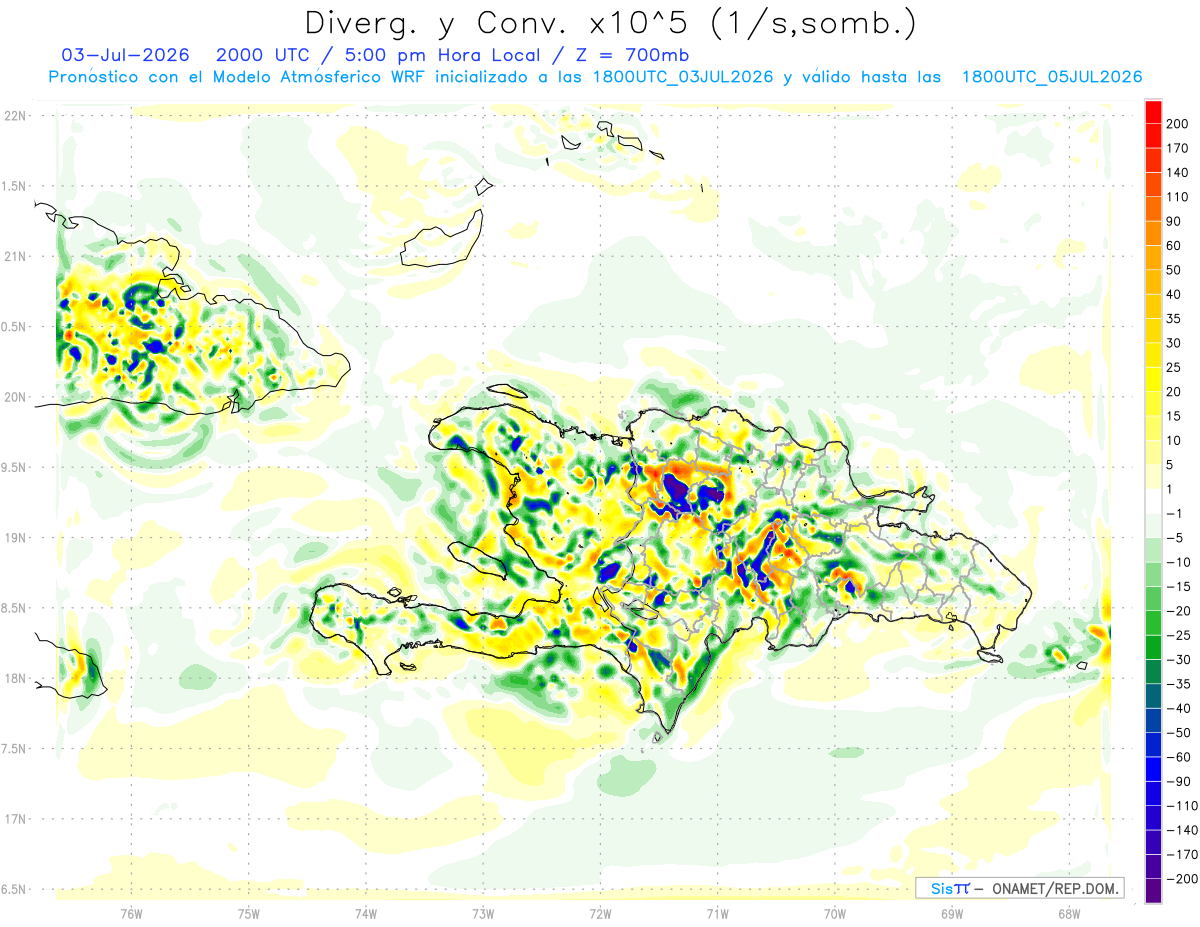Click the colorbar label '170' (positive)
This screenshot has width=1200, height=927.
click(1177, 148)
